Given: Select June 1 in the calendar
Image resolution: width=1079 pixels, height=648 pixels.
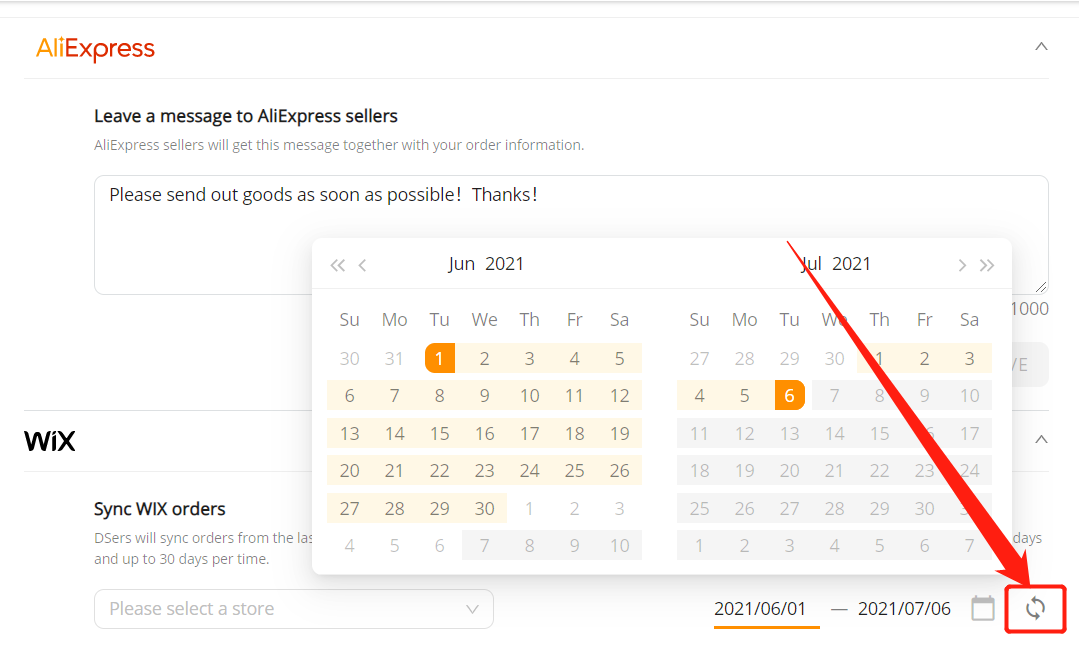Looking at the screenshot, I should click(440, 358).
